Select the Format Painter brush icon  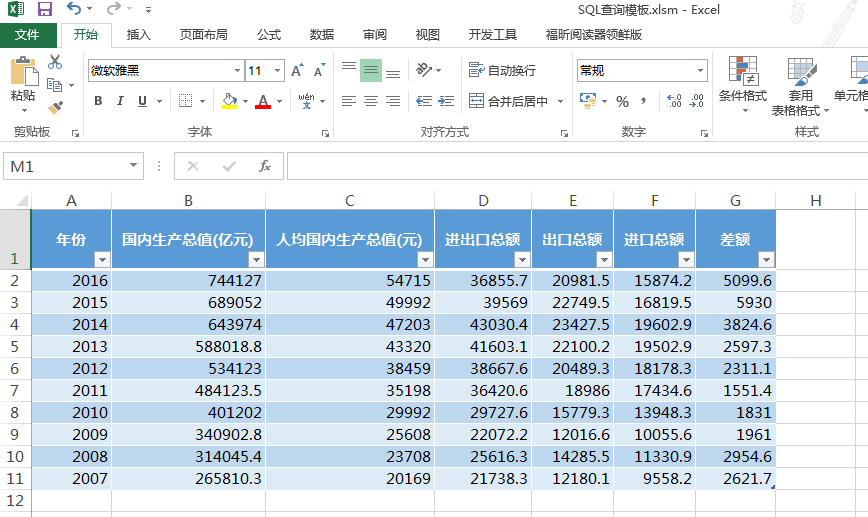pos(55,107)
